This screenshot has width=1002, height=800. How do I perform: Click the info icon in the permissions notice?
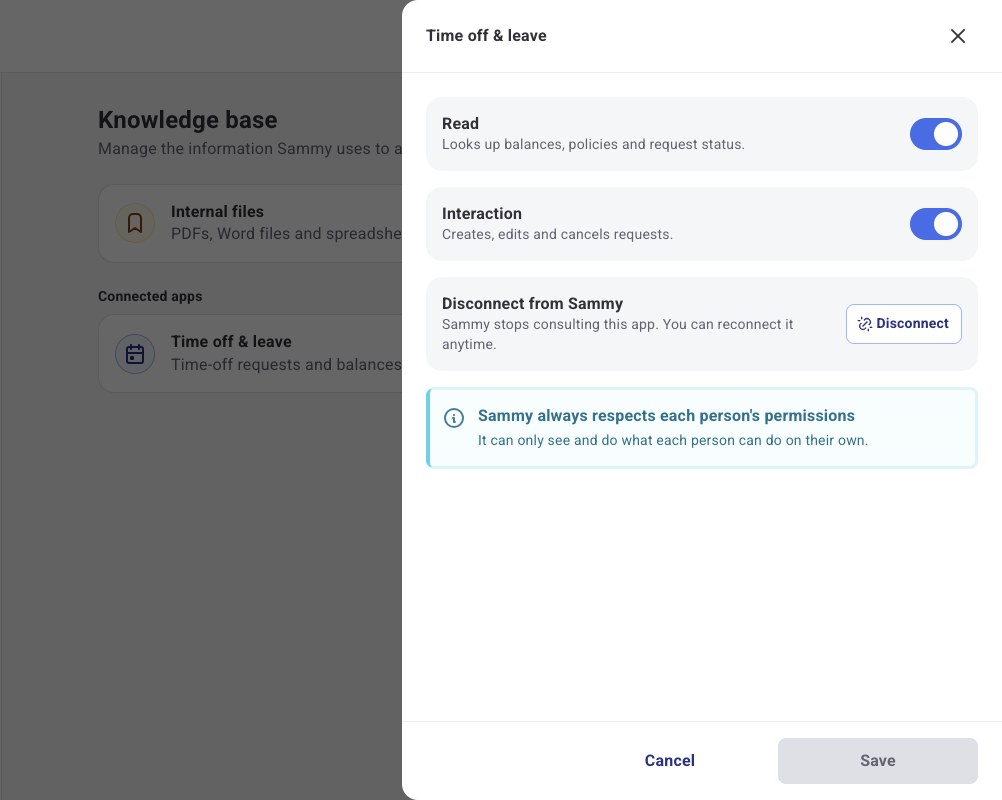coord(454,418)
